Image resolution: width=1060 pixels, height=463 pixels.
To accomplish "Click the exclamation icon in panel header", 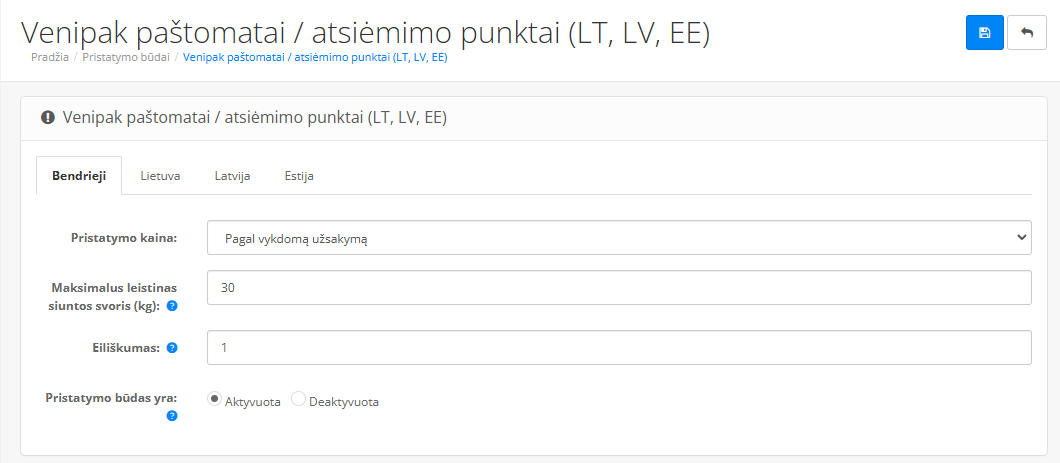I will pyautogui.click(x=47, y=118).
